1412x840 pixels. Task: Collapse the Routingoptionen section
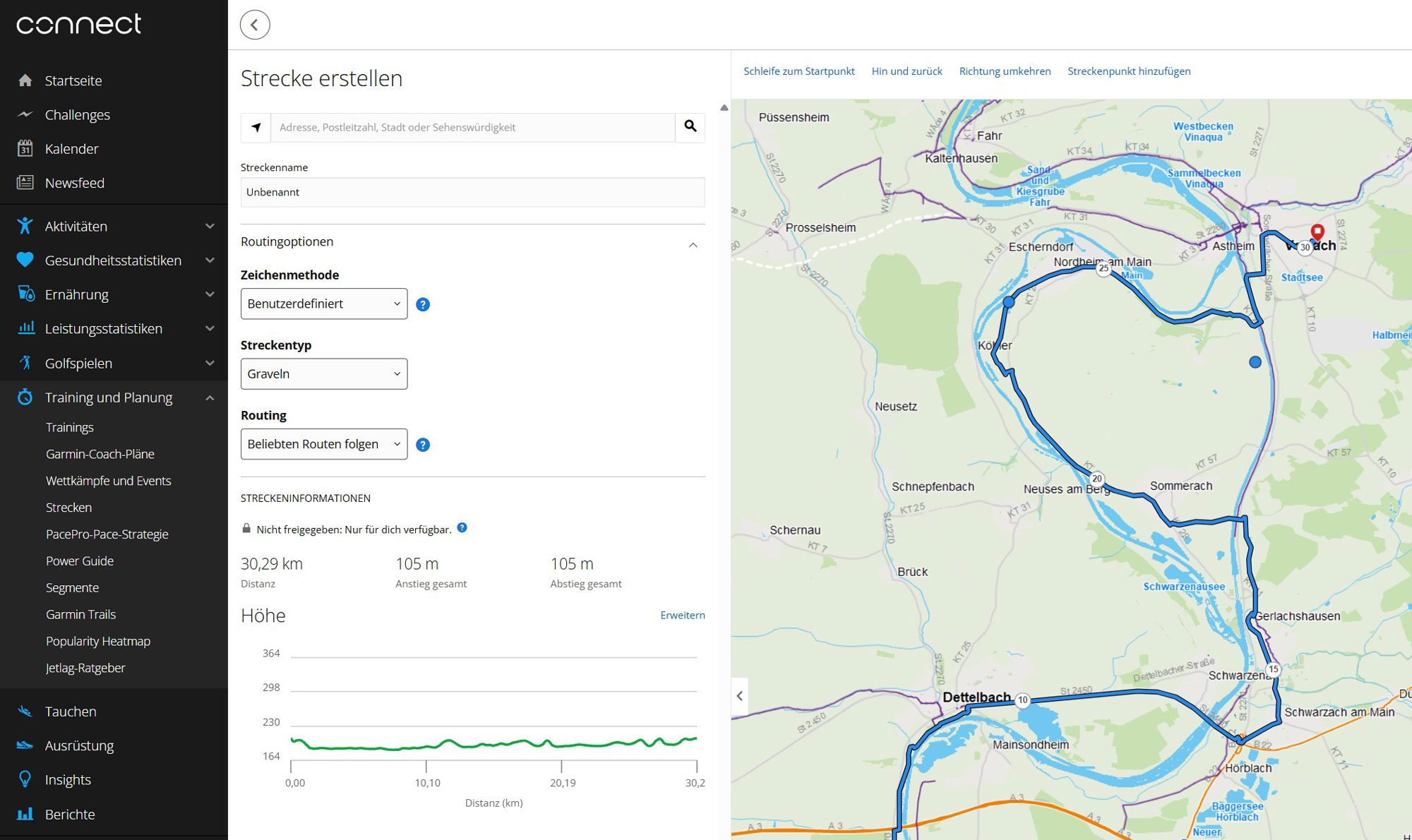tap(693, 245)
